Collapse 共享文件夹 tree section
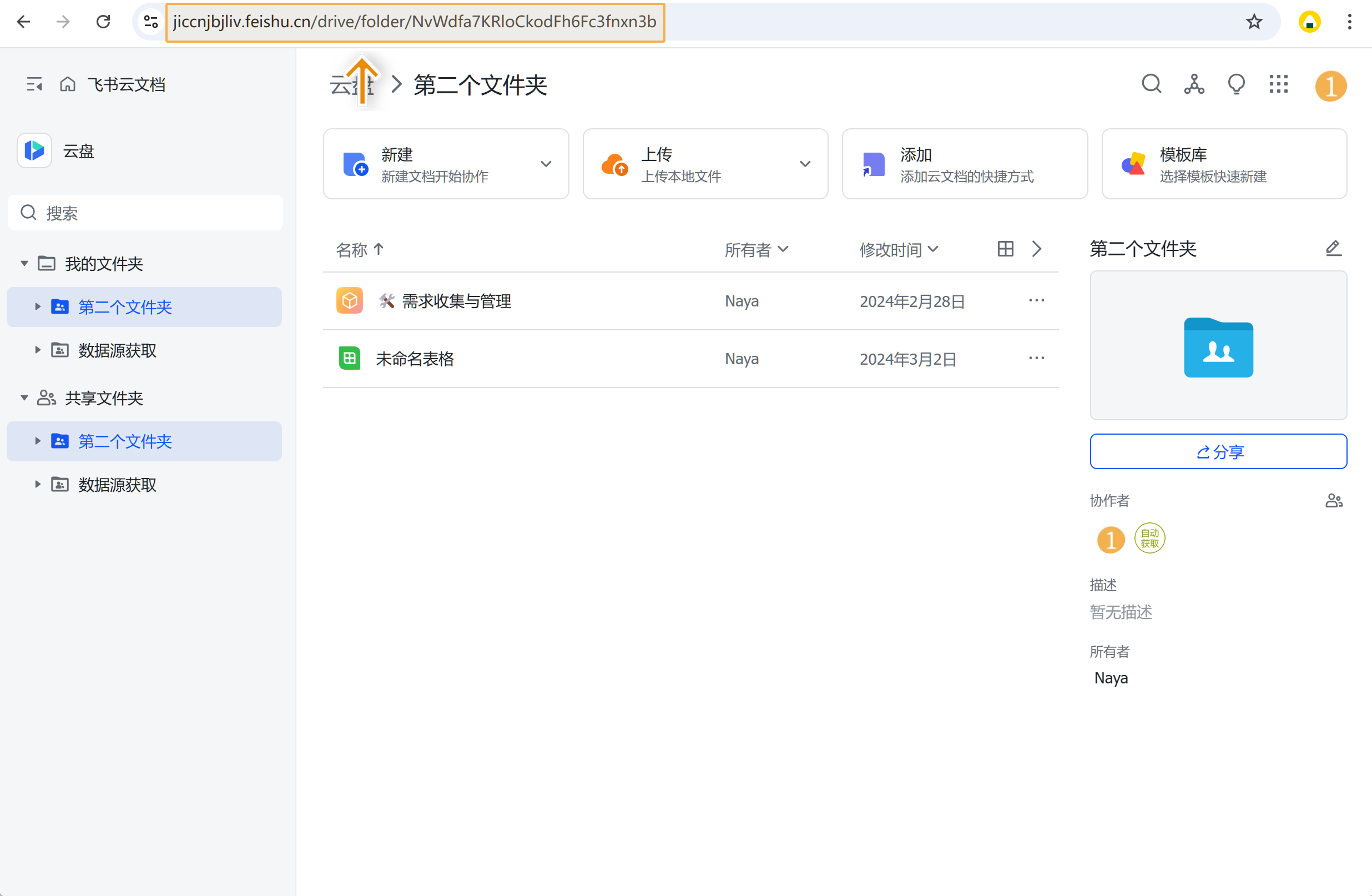 24,398
